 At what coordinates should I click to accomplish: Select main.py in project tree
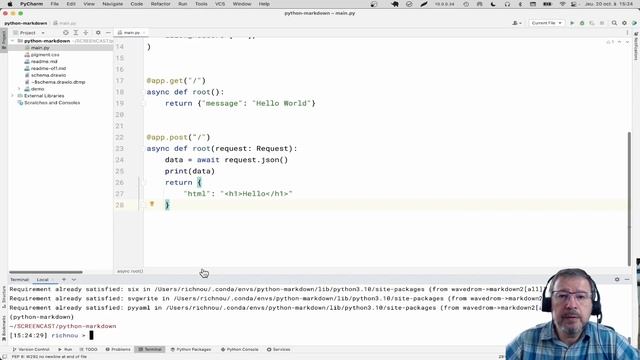[40, 48]
